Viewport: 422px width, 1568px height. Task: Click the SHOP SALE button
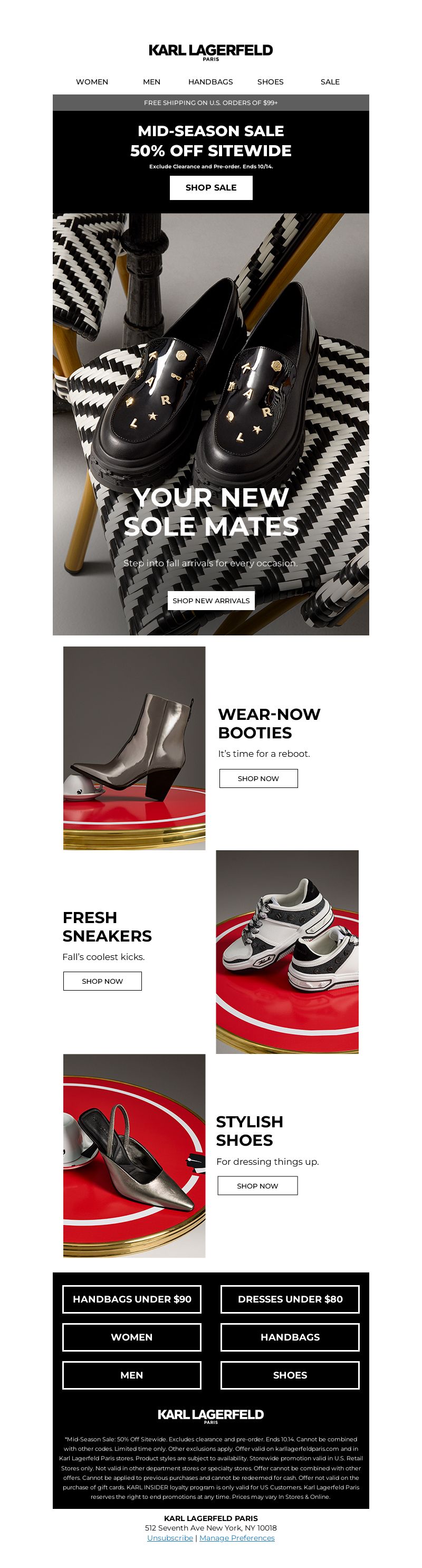211,187
